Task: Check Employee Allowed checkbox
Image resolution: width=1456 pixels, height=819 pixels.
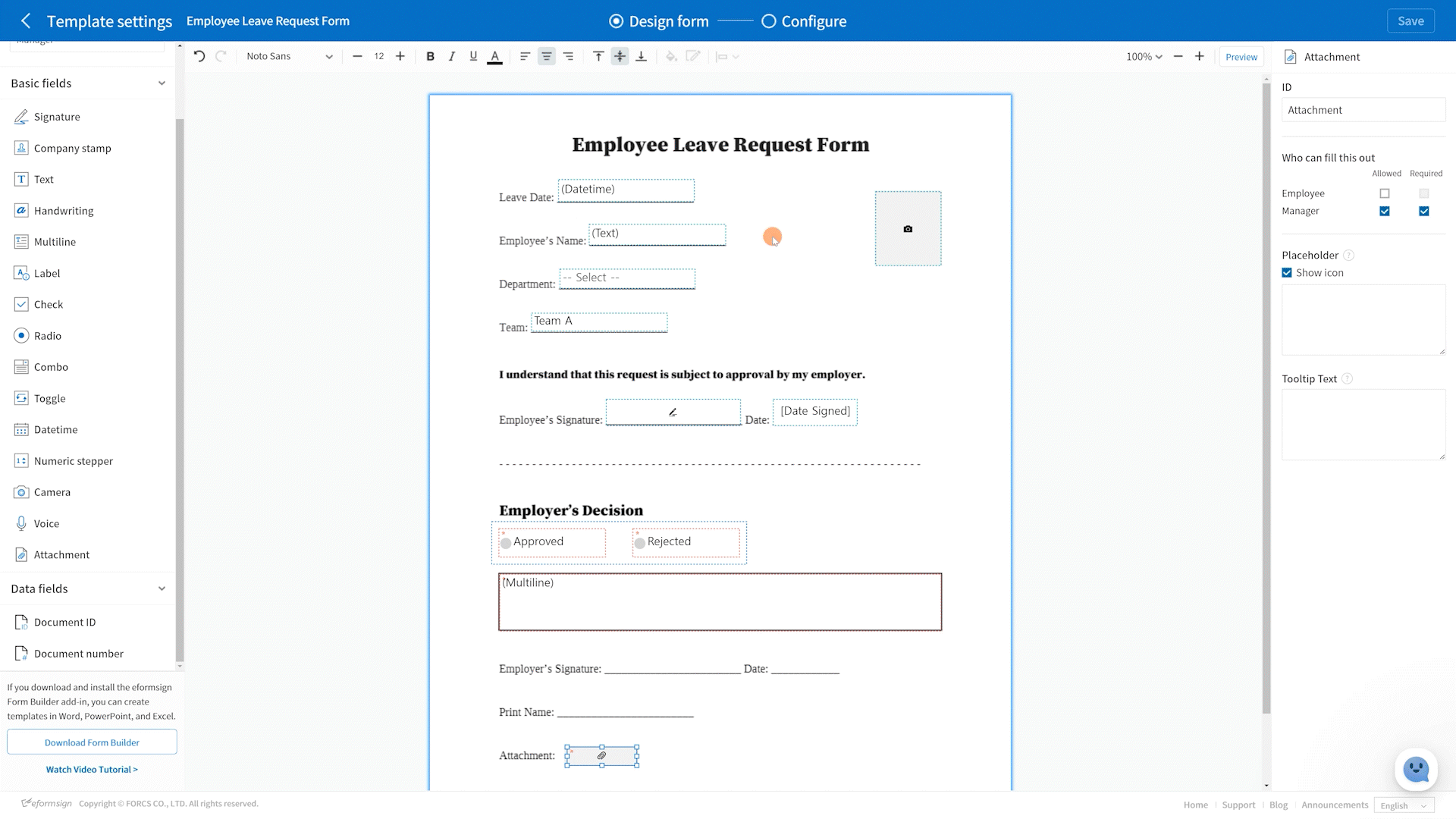Action: 1385,193
